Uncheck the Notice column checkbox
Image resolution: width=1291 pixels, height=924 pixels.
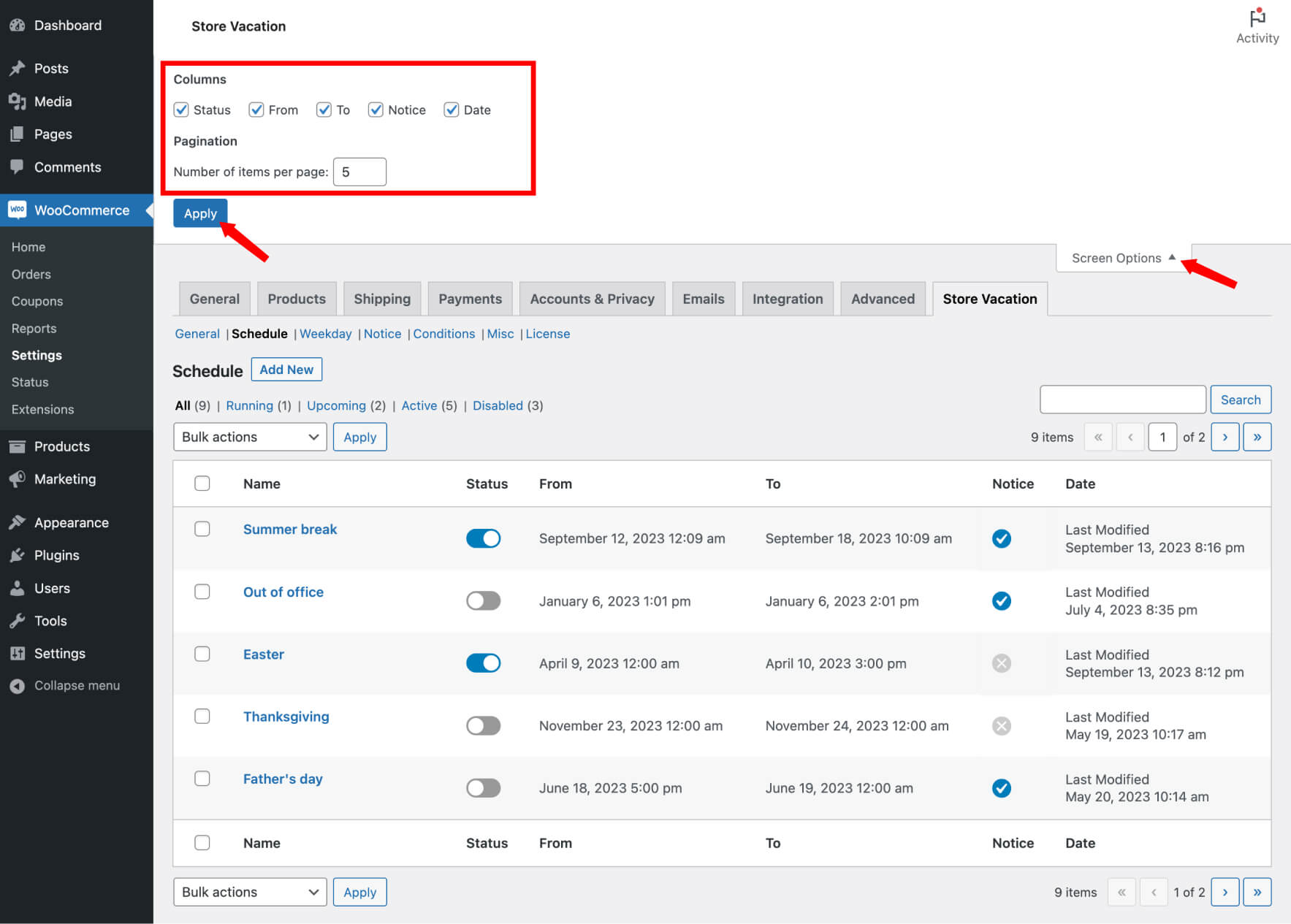(376, 110)
